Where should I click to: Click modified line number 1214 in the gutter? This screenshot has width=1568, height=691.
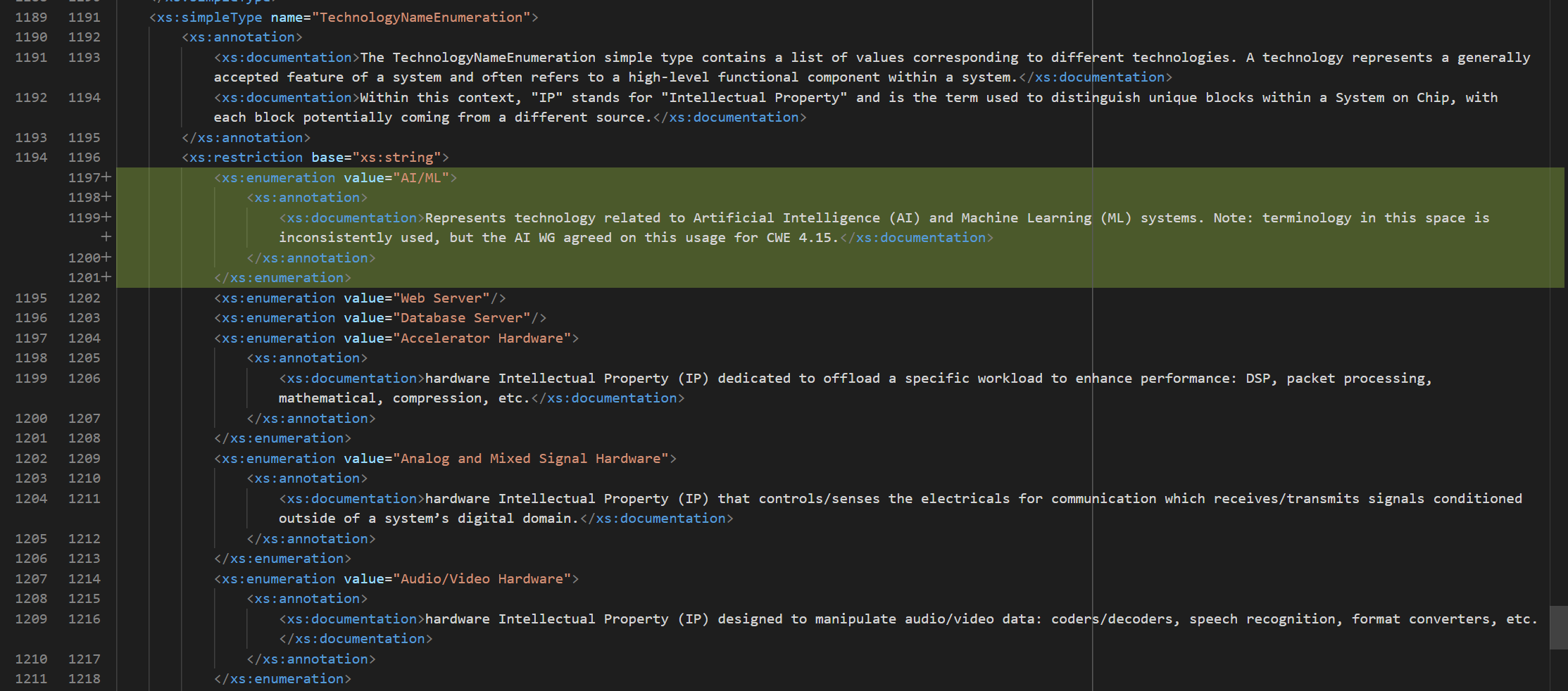coord(84,578)
